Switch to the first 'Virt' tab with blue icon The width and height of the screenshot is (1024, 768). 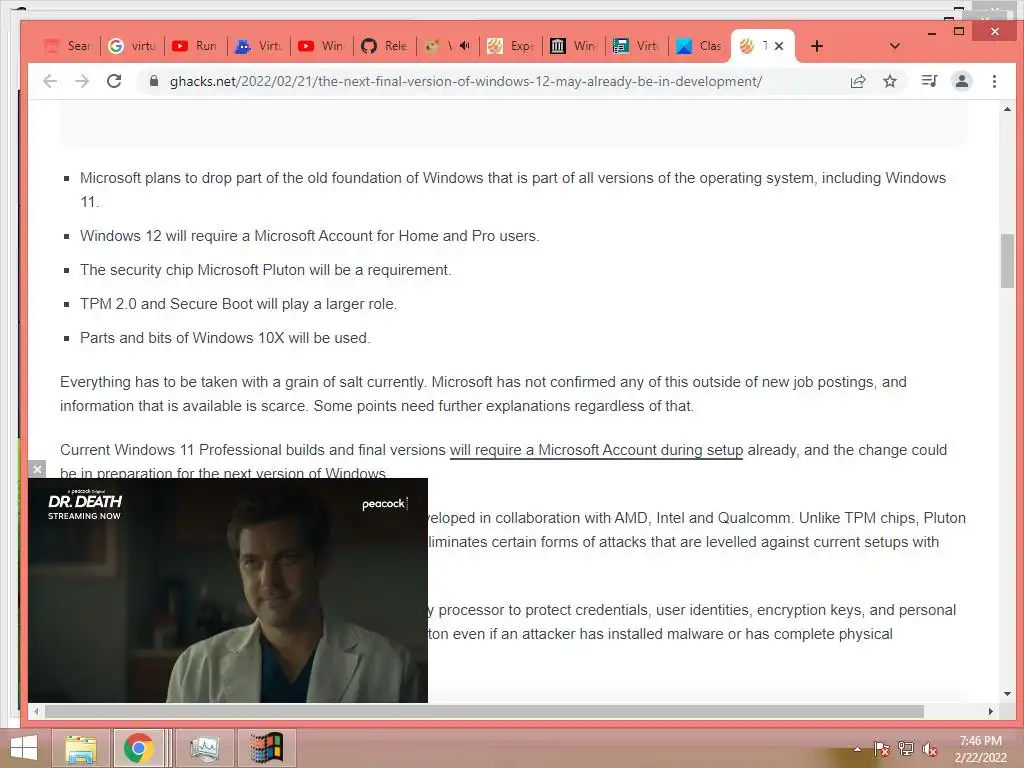[x=259, y=46]
